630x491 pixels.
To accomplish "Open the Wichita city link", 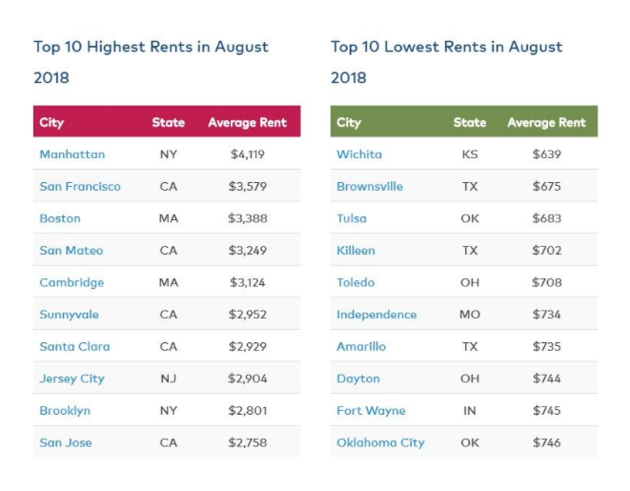I will [x=359, y=154].
